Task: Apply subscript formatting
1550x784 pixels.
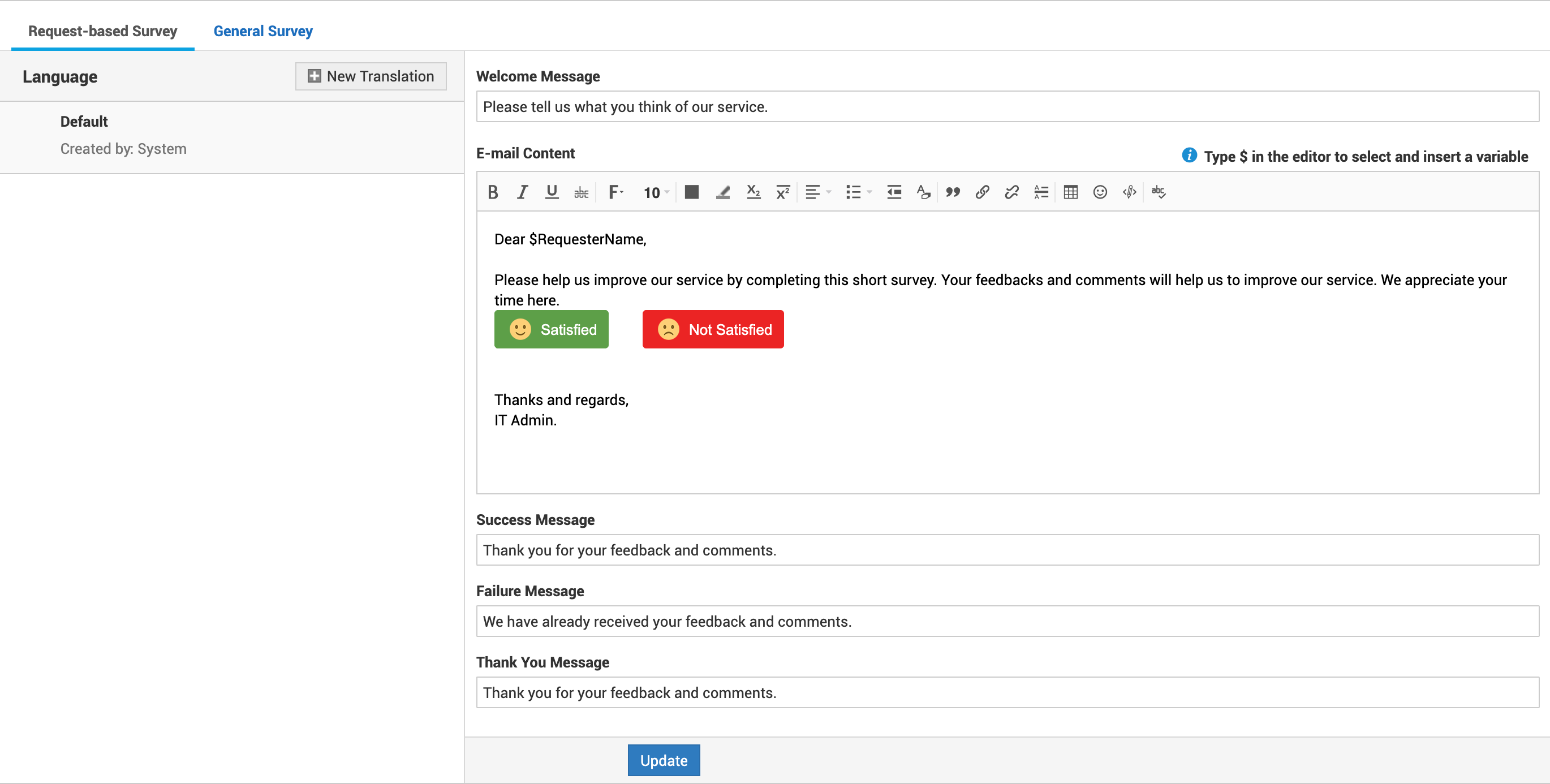Action: click(x=754, y=192)
